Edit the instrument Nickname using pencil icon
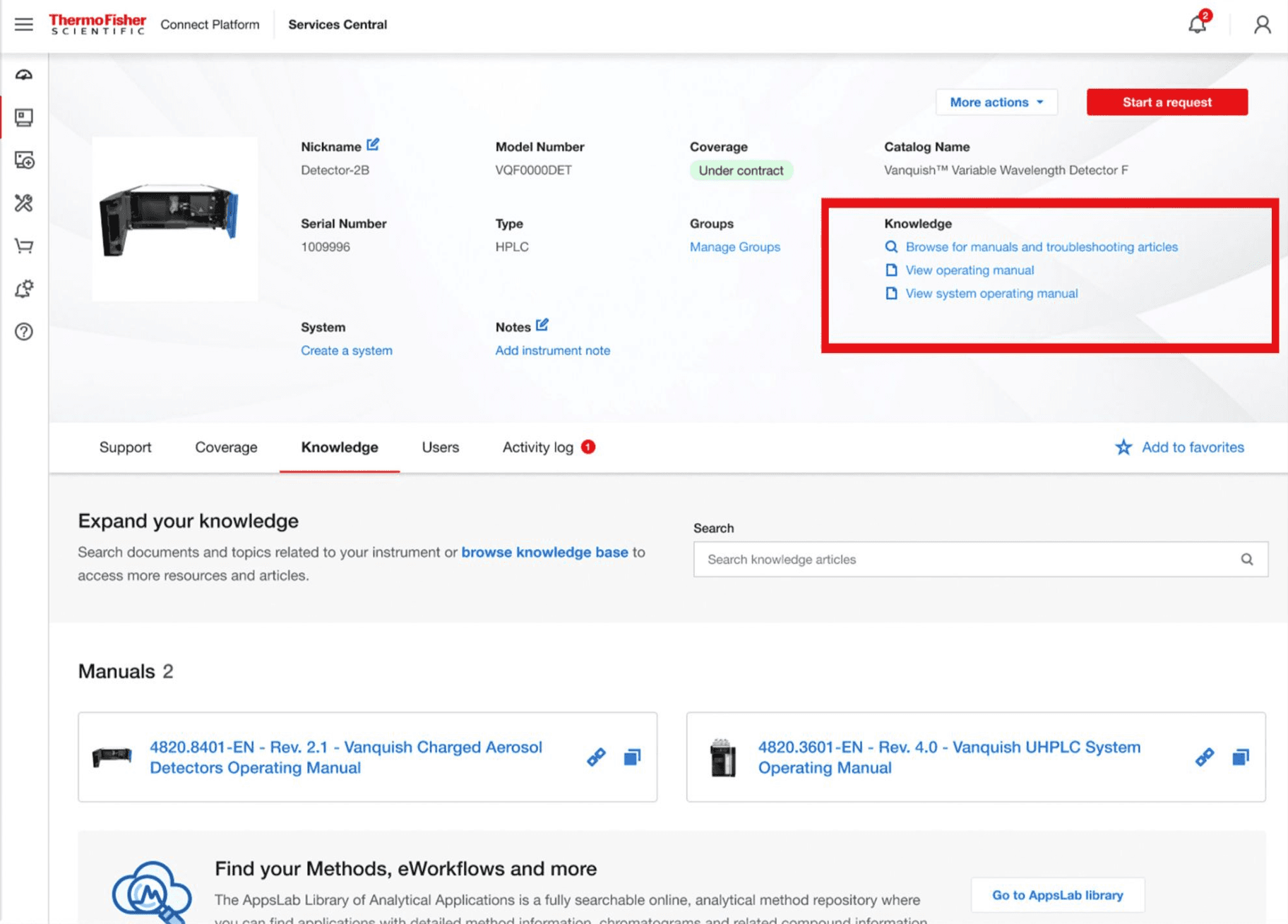 tap(374, 144)
